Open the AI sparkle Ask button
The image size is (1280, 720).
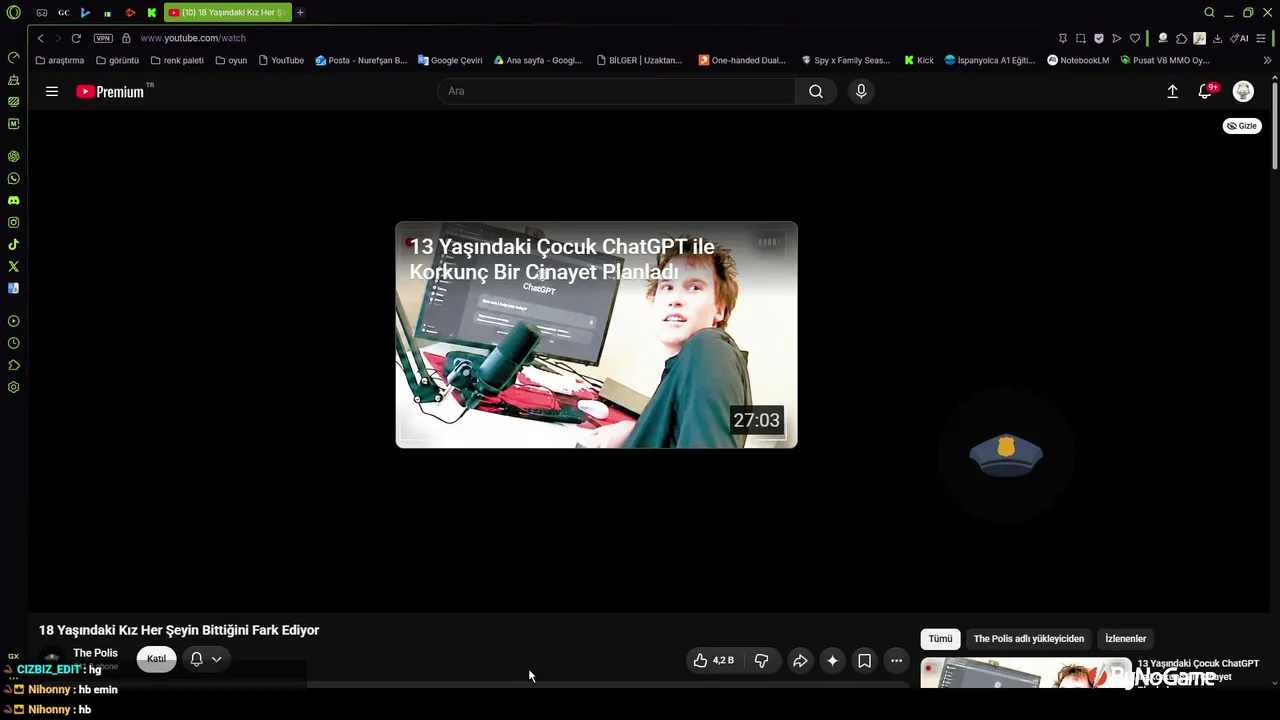tap(832, 660)
